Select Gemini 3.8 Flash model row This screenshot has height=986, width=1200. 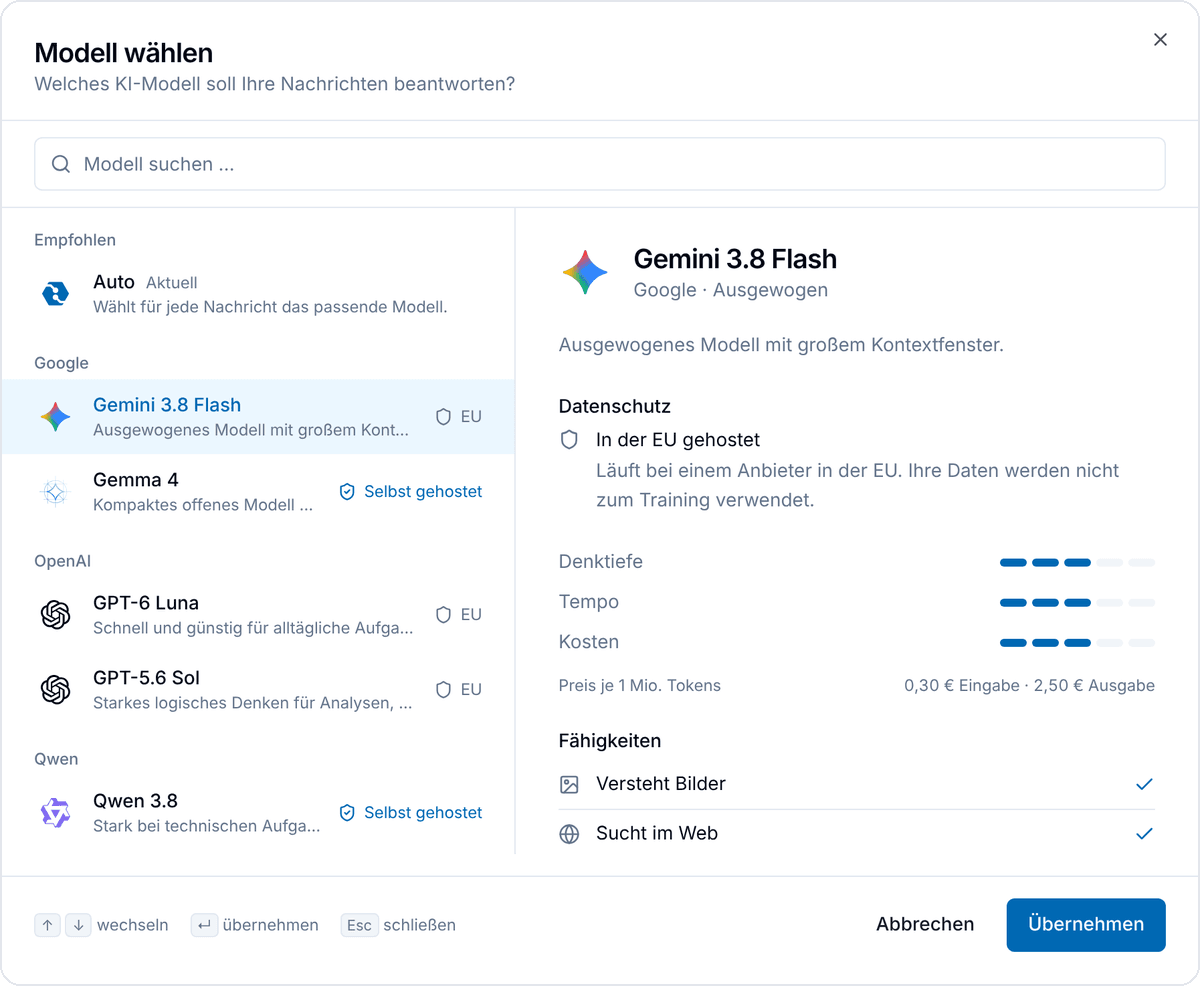[x=258, y=417]
